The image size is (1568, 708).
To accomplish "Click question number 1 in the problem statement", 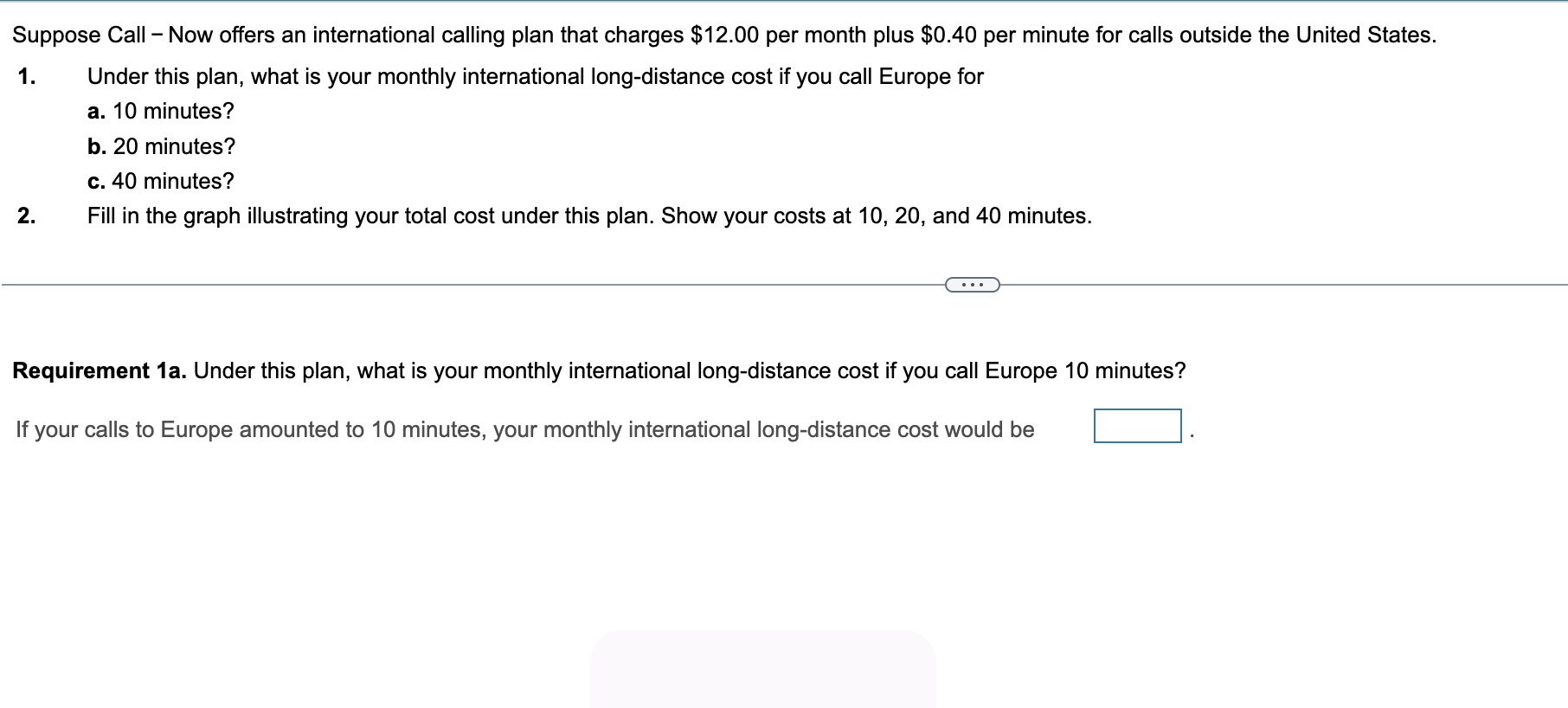I will pyautogui.click(x=25, y=77).
